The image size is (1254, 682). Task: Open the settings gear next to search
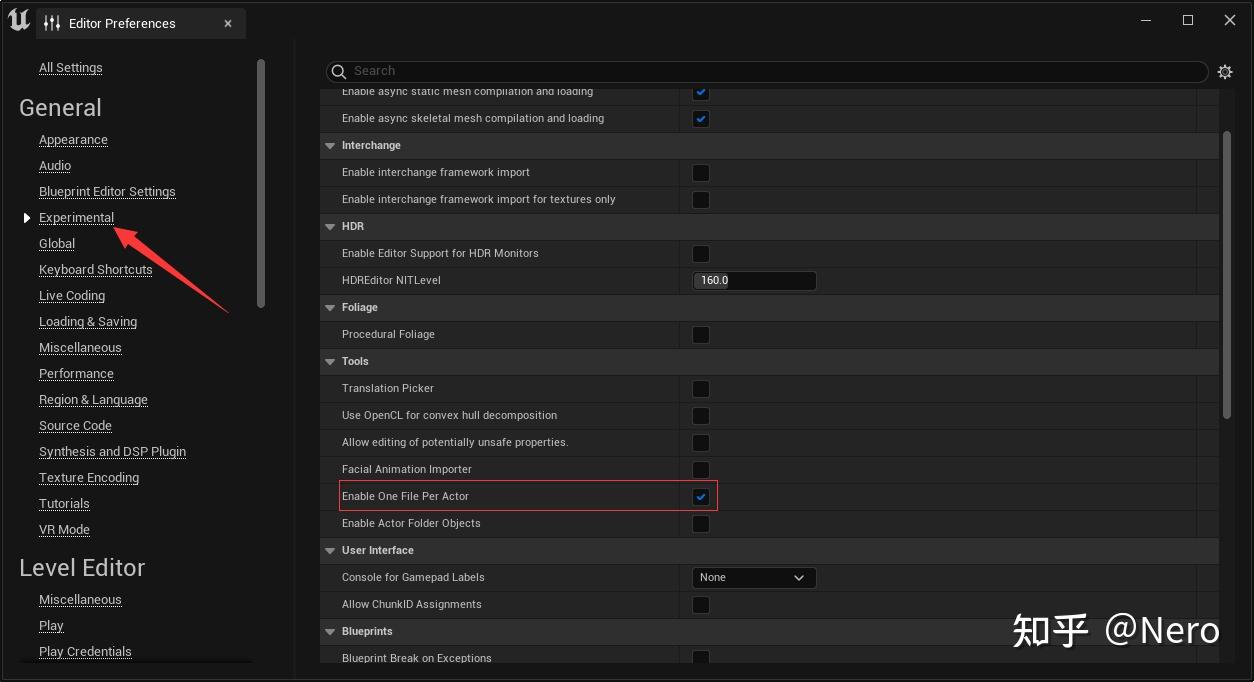pyautogui.click(x=1225, y=72)
